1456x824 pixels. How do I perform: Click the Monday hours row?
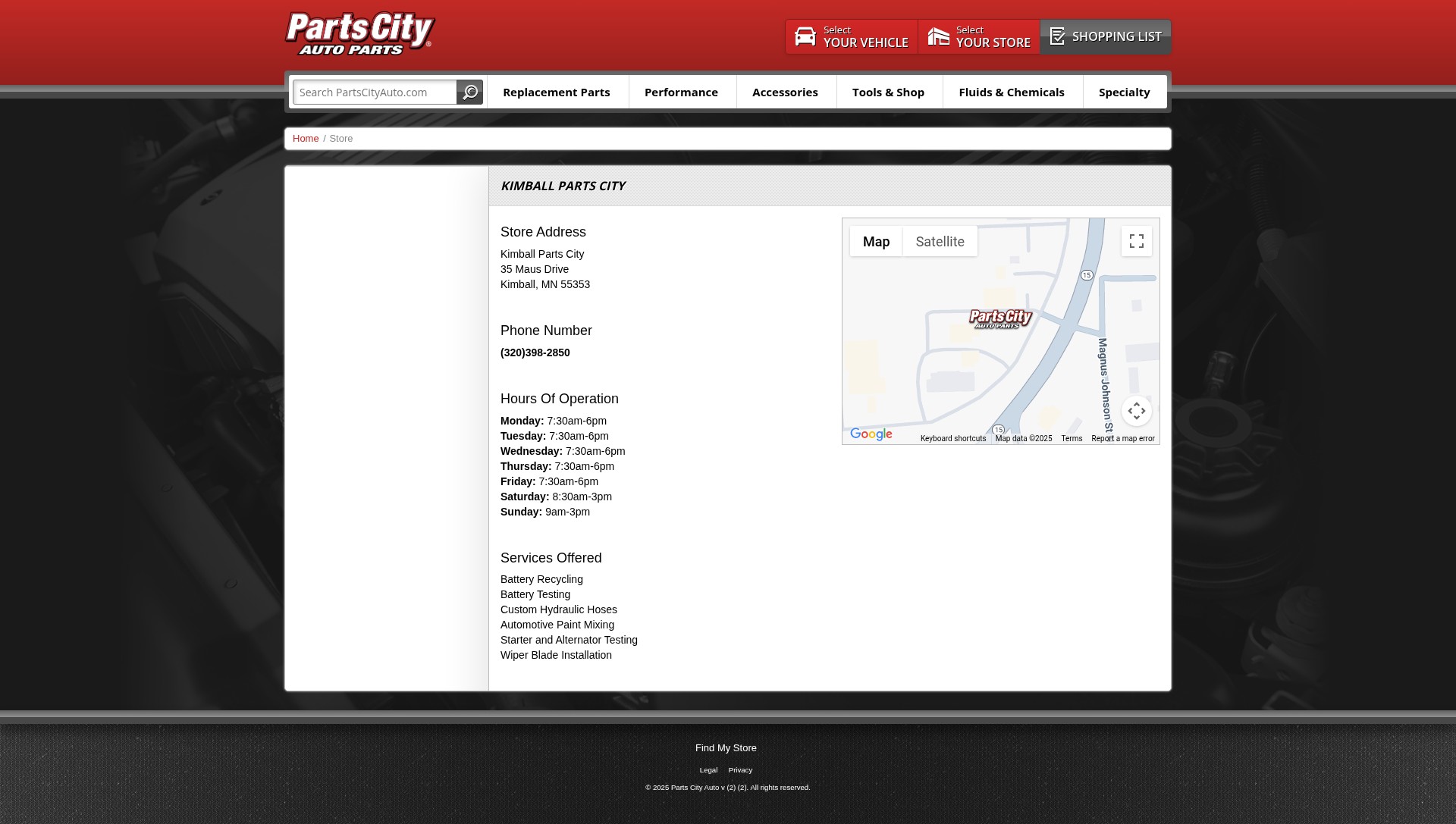(x=554, y=421)
